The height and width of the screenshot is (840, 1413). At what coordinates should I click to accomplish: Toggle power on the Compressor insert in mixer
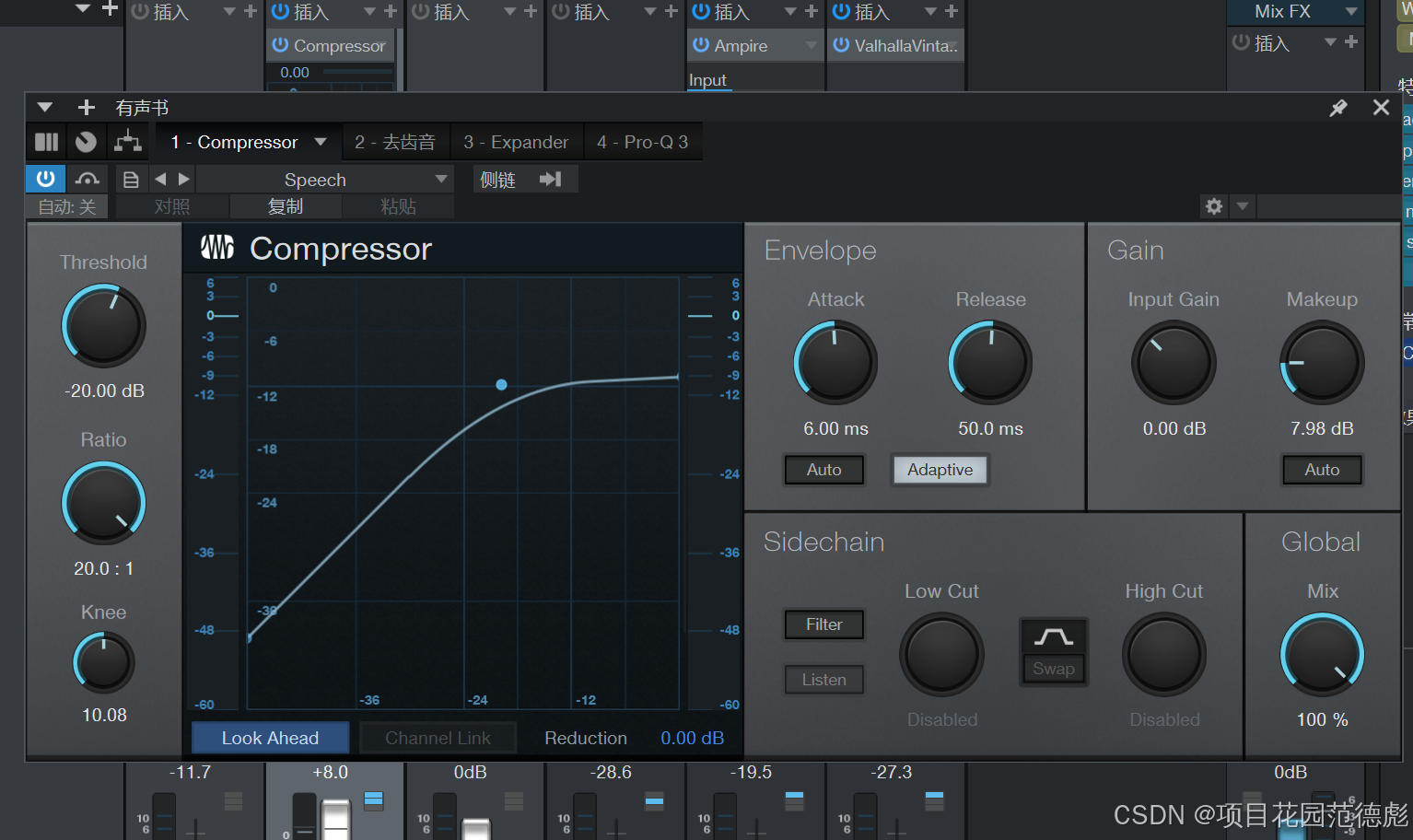pos(281,44)
